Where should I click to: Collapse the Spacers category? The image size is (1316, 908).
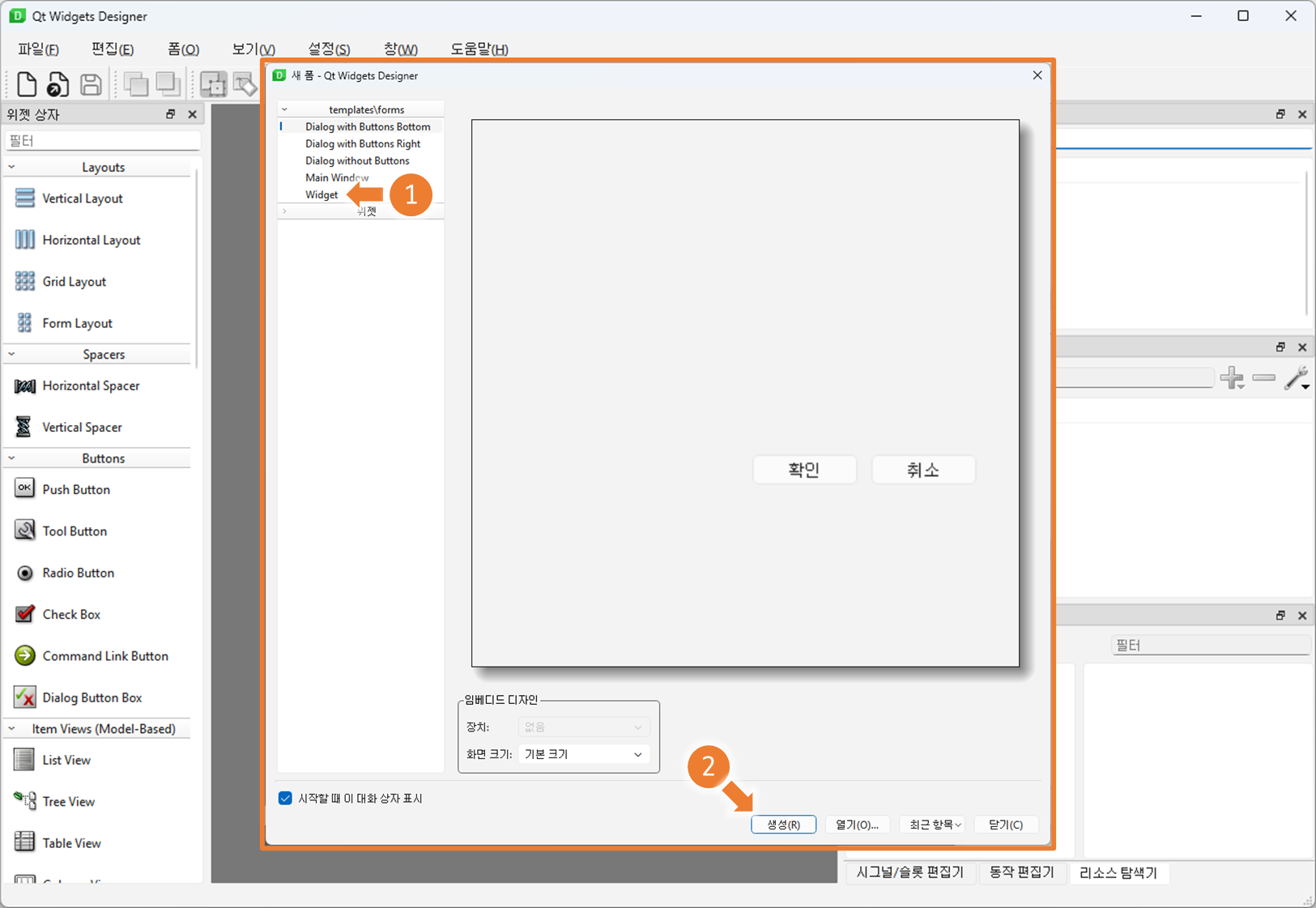(x=11, y=354)
